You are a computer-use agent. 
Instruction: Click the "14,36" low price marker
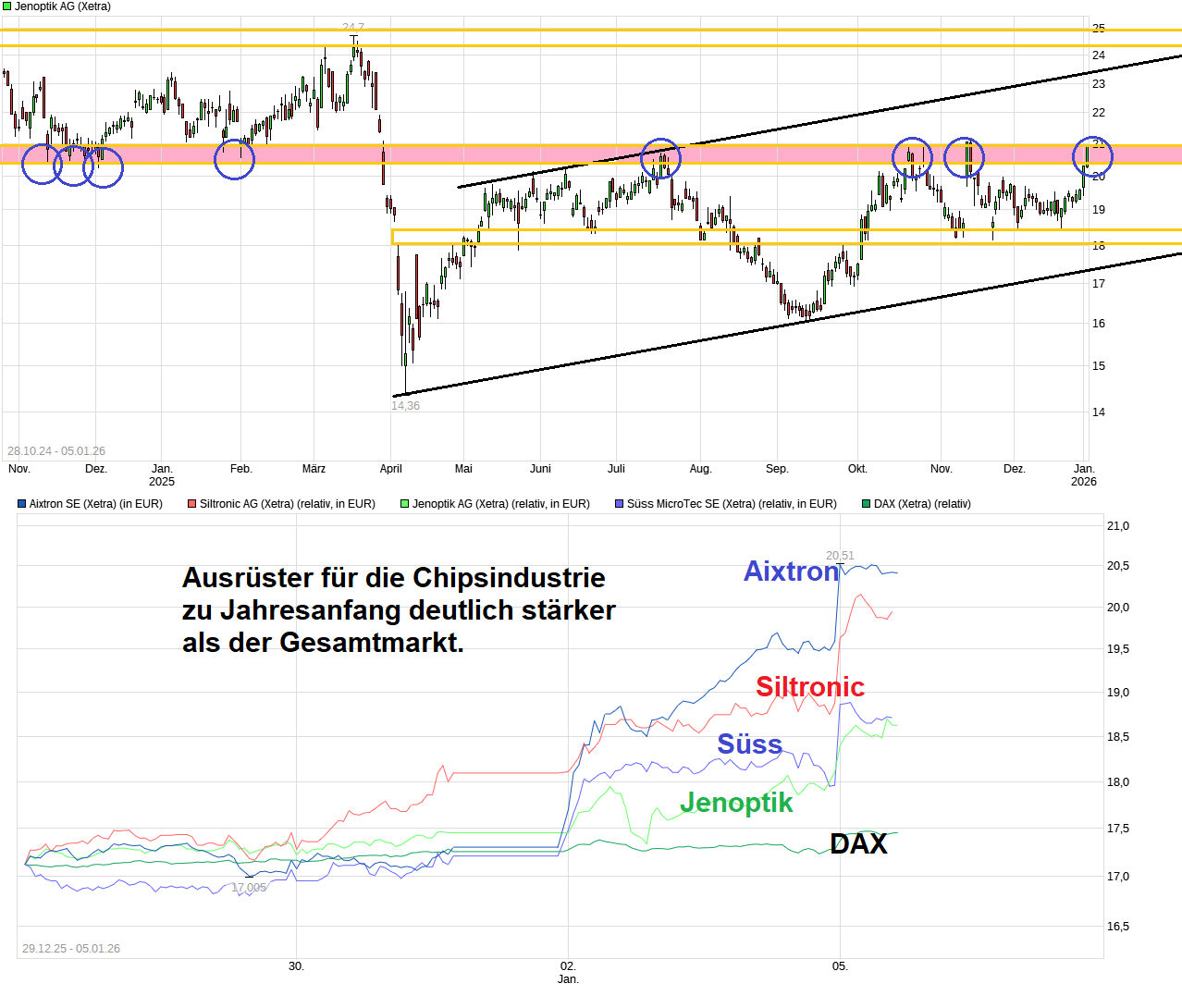pyautogui.click(x=405, y=405)
